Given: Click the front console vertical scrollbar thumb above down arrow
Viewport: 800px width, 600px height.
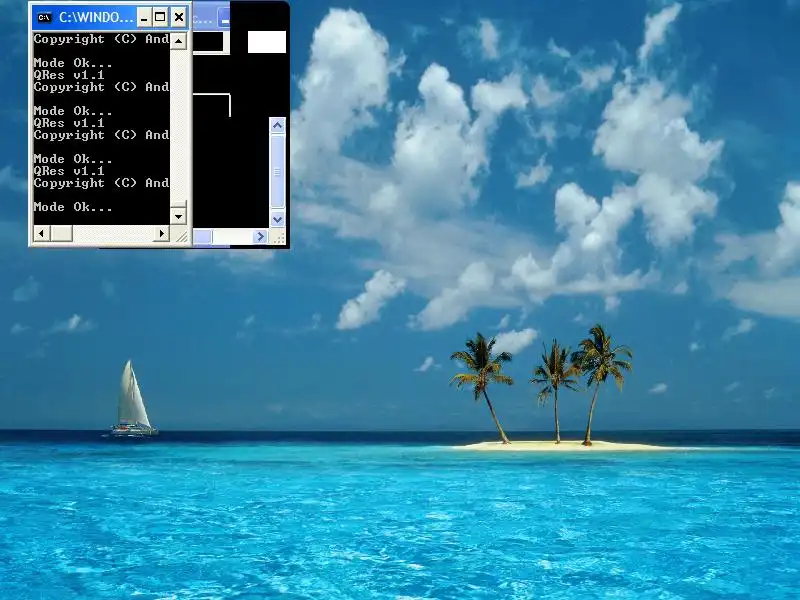Looking at the screenshot, I should pos(178,204).
